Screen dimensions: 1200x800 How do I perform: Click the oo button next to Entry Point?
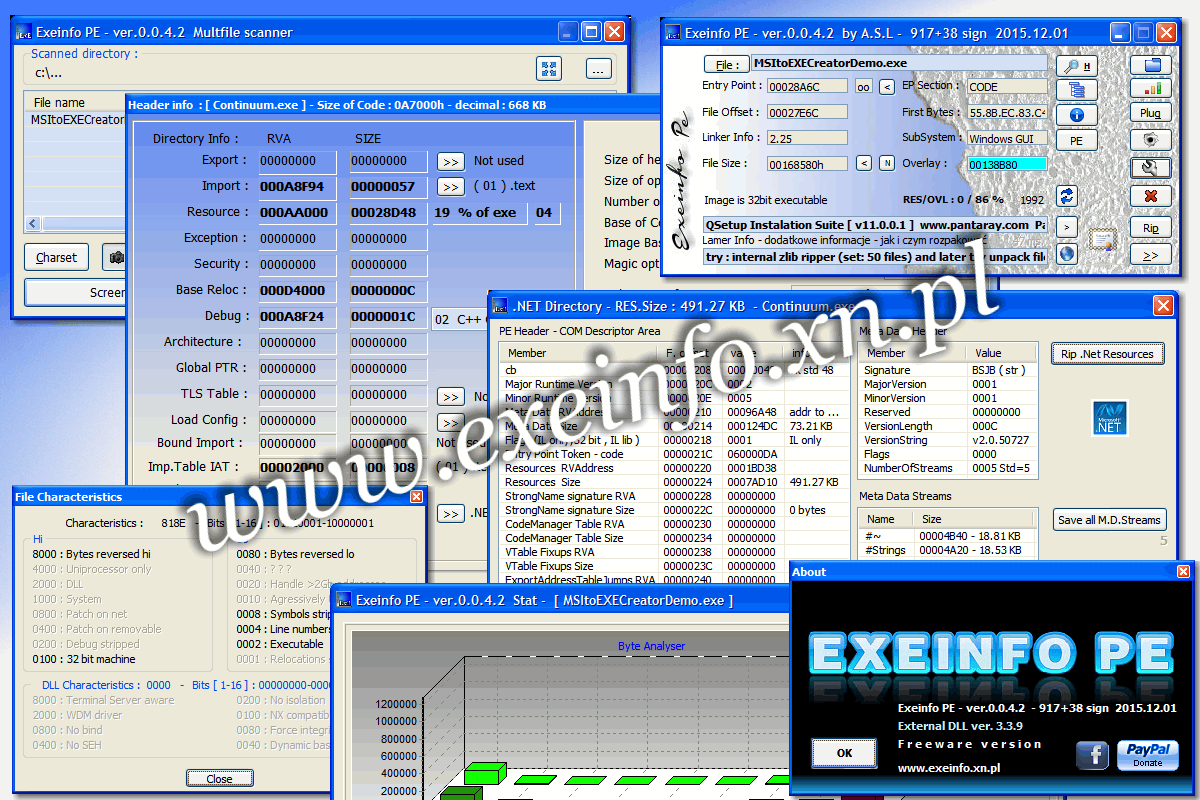pos(864,87)
